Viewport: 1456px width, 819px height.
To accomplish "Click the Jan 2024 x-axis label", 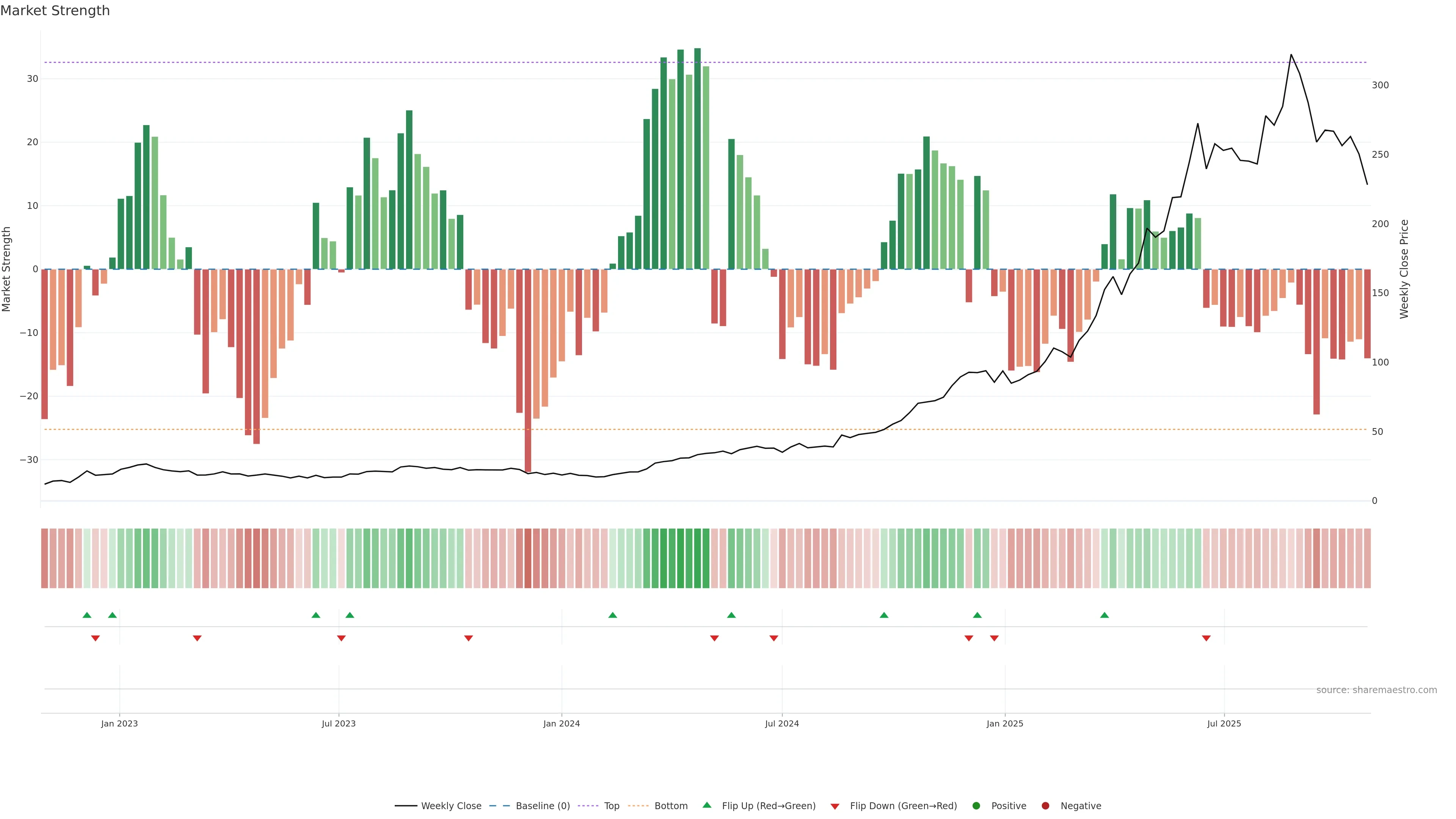I will click(x=561, y=723).
